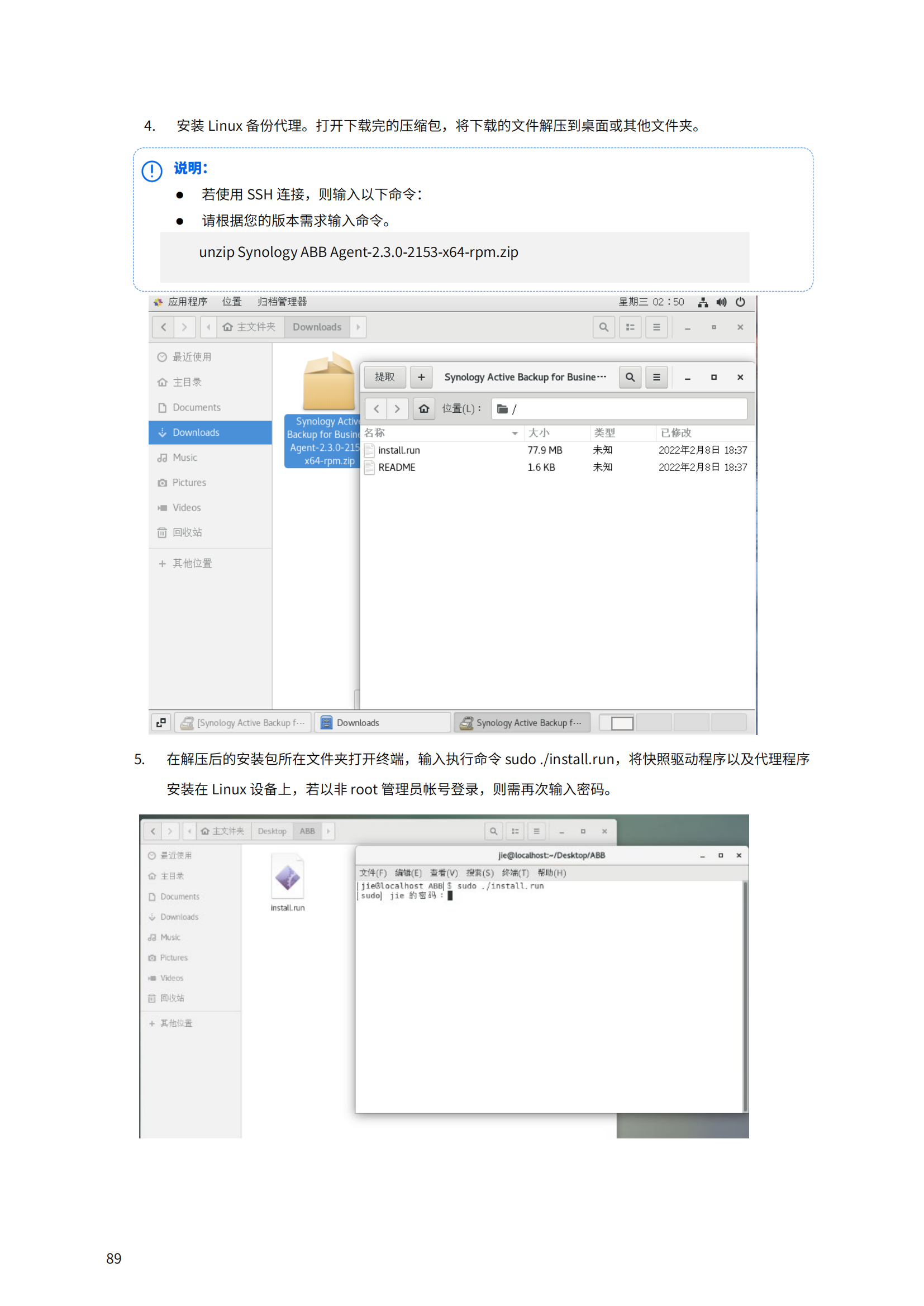Image resolution: width=924 pixels, height=1306 pixels.
Task: Switch to Downloads taskbar item
Action: pos(382,722)
